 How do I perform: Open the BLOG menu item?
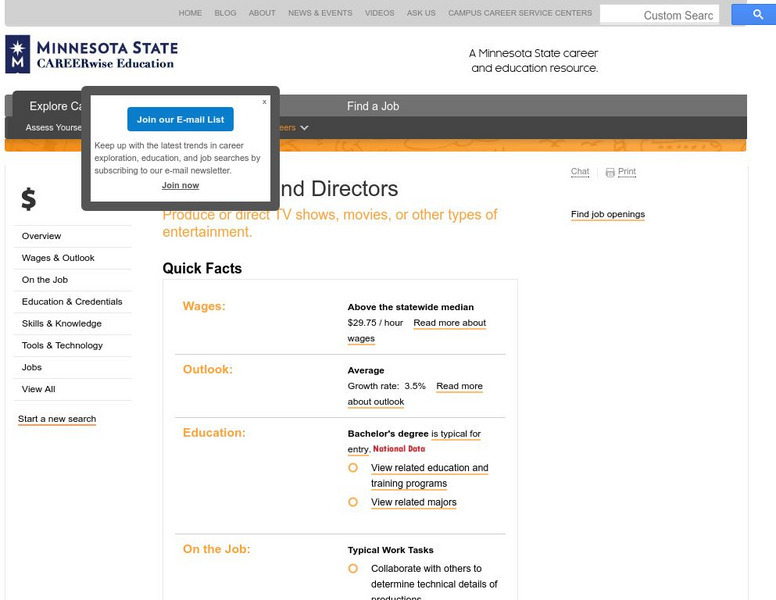pyautogui.click(x=225, y=13)
